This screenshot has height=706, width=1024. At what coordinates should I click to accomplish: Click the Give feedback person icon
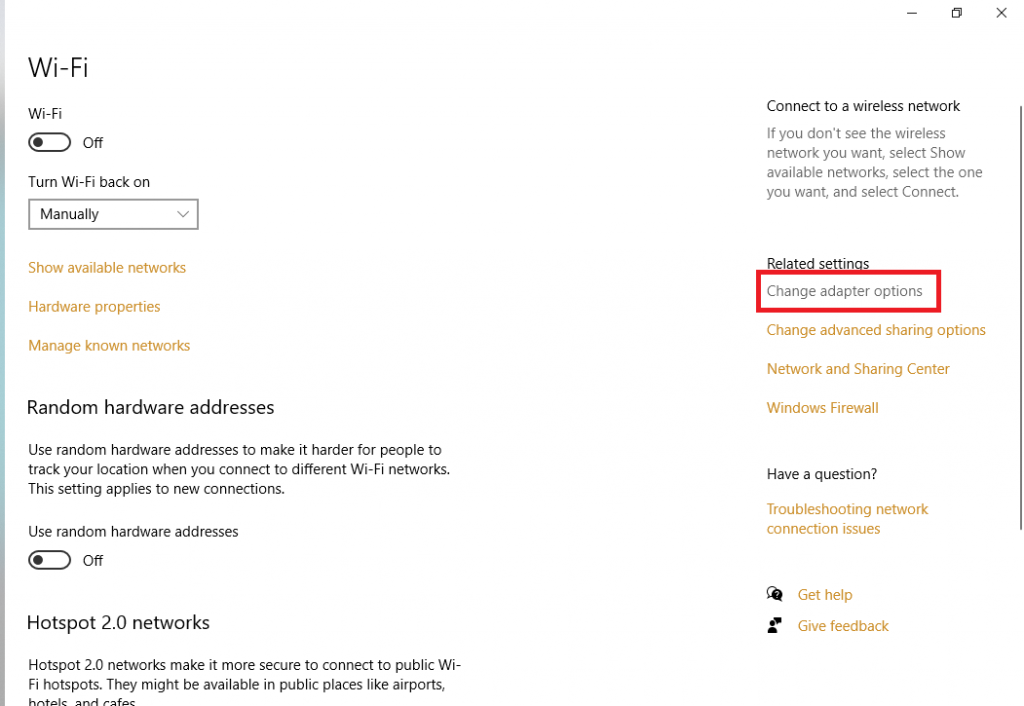[x=775, y=626]
